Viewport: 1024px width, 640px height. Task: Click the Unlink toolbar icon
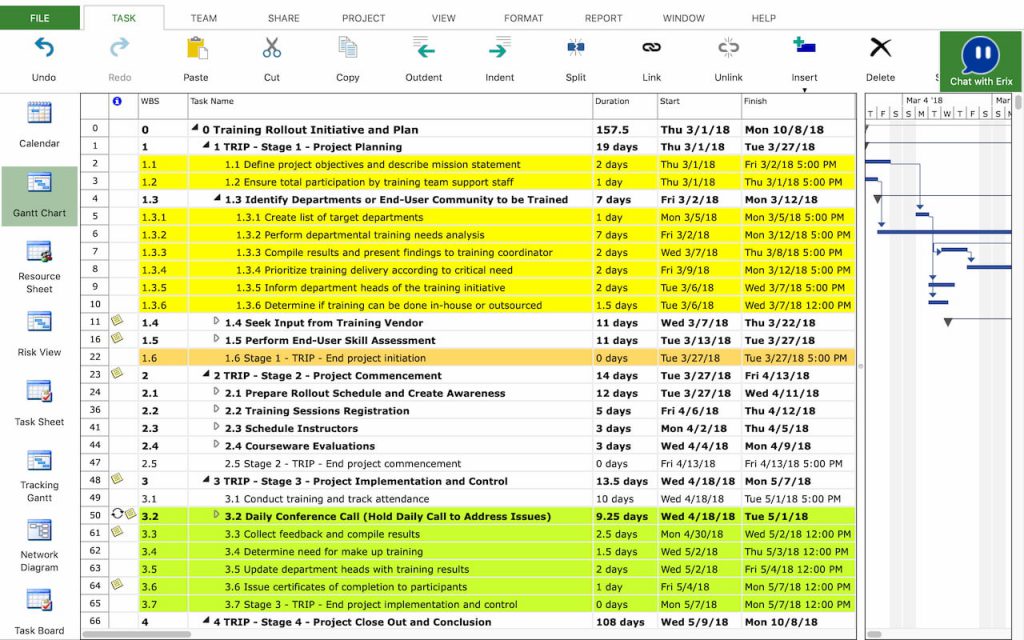727,46
